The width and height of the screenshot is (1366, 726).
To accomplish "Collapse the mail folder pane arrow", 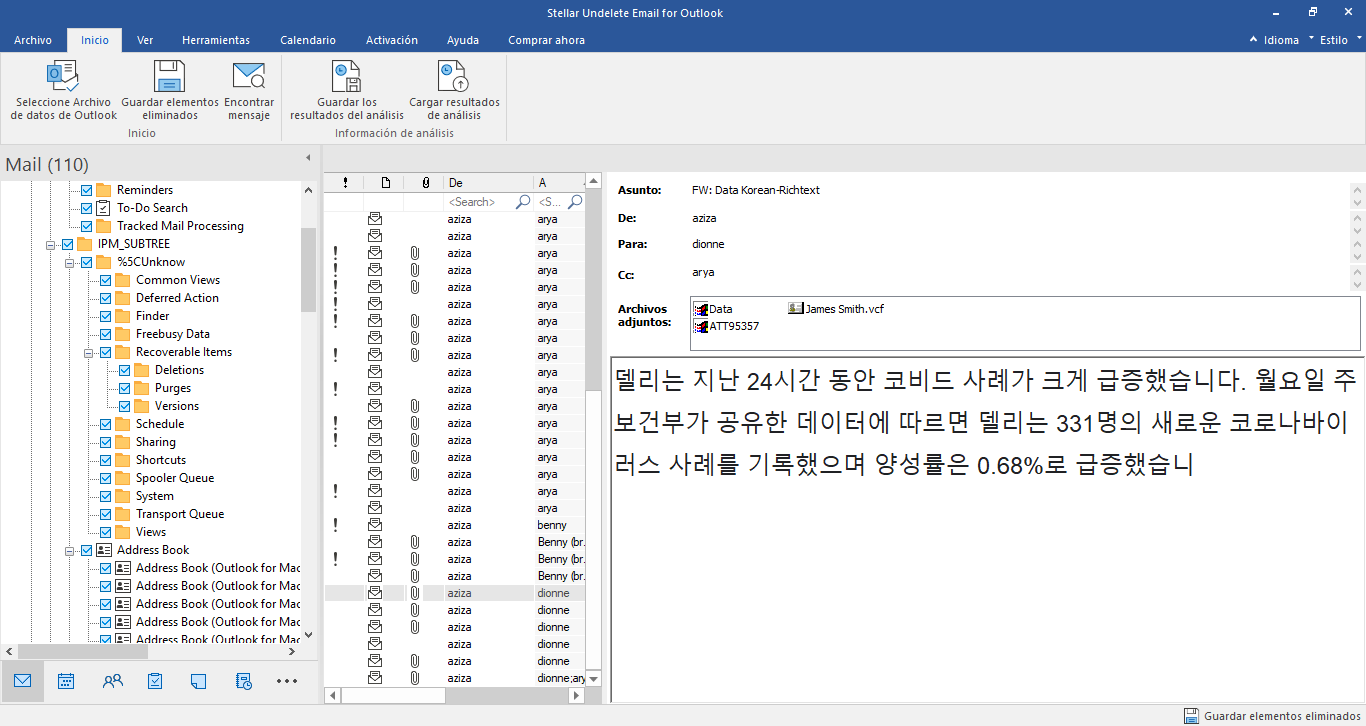I will click(308, 158).
